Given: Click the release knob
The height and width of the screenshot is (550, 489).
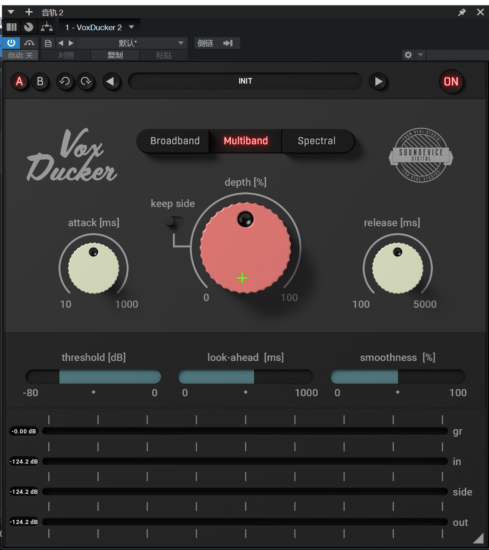Looking at the screenshot, I should point(397,268).
